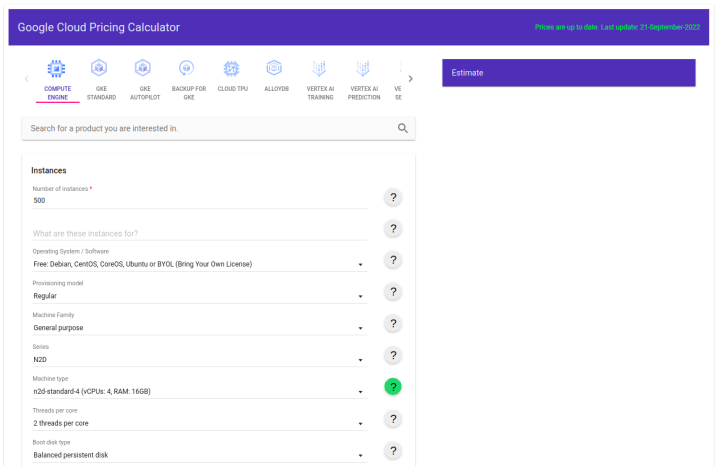Click the Number of instances field

[200, 200]
